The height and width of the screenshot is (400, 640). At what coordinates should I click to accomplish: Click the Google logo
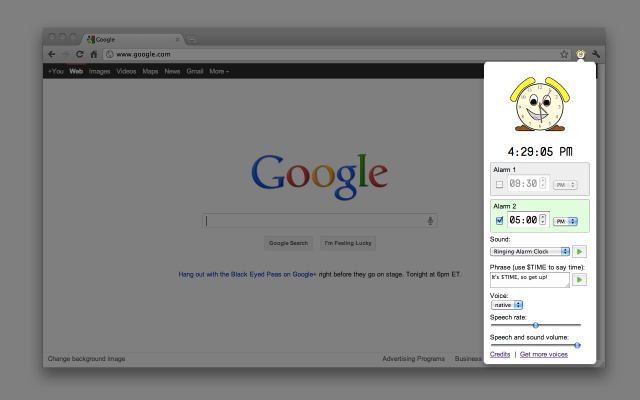[320, 176]
